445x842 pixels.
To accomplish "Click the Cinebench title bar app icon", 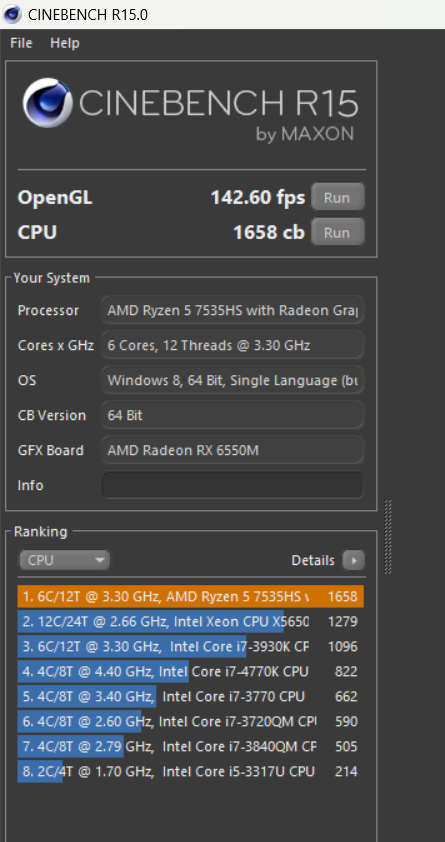I will point(12,14).
